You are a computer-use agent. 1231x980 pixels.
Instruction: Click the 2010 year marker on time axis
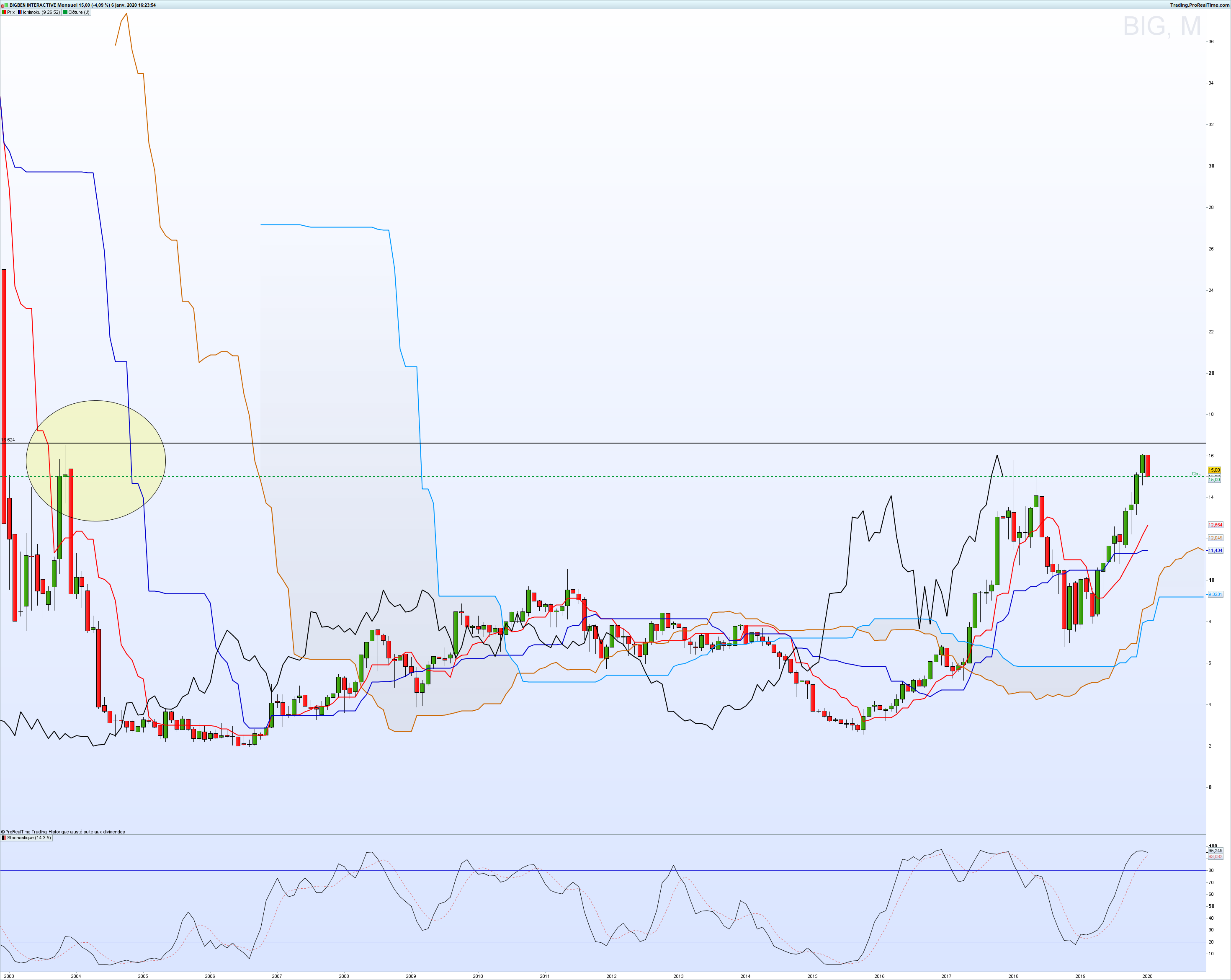[x=477, y=976]
